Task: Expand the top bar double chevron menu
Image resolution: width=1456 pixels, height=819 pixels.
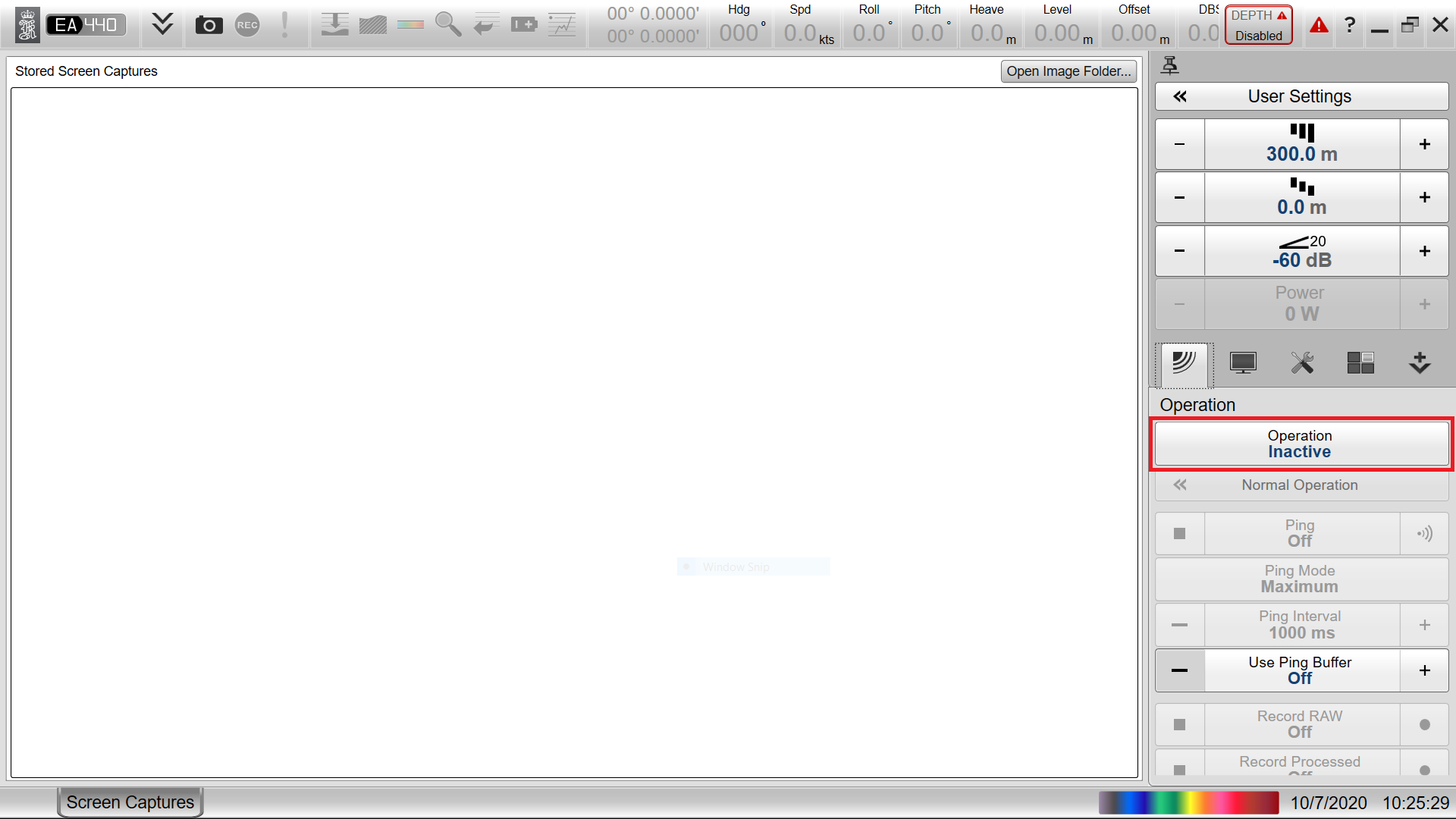Action: (x=162, y=25)
